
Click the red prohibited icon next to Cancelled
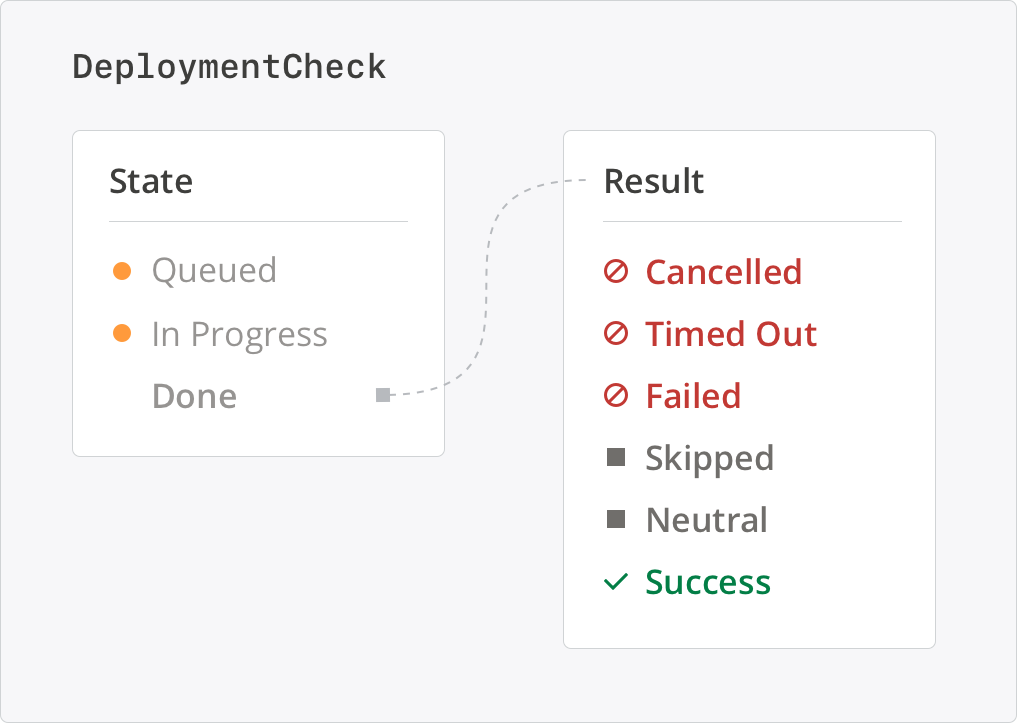click(616, 272)
